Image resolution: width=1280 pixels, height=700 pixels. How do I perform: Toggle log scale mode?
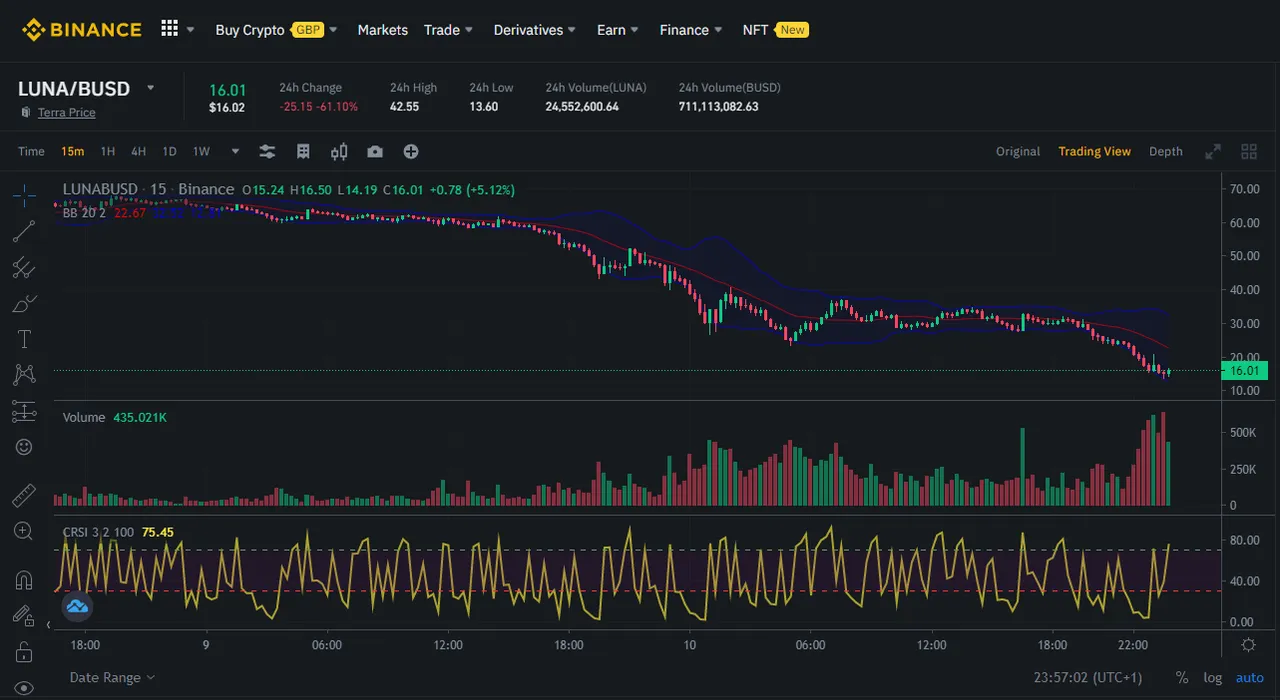[x=1213, y=677]
